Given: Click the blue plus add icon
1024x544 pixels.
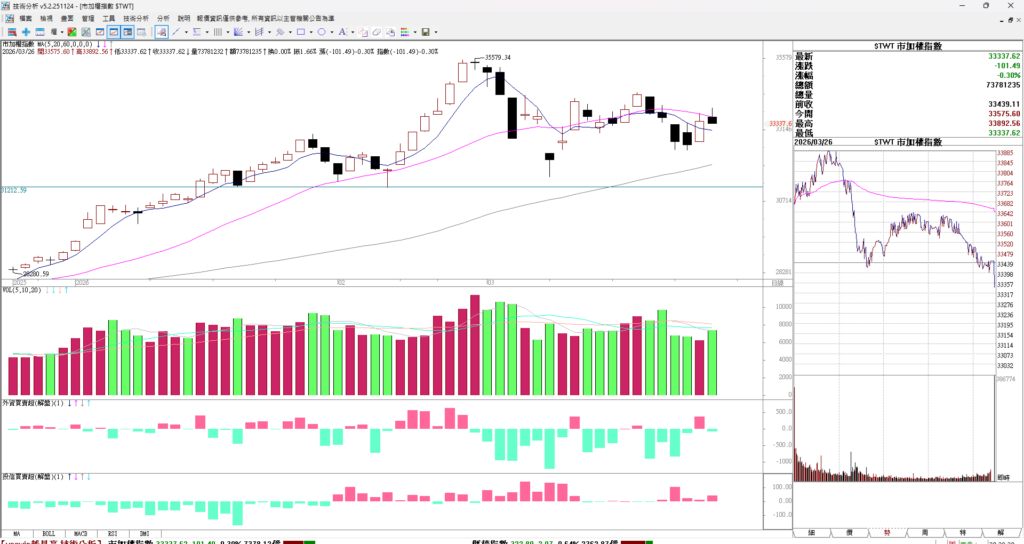Looking at the screenshot, I should [26, 32].
